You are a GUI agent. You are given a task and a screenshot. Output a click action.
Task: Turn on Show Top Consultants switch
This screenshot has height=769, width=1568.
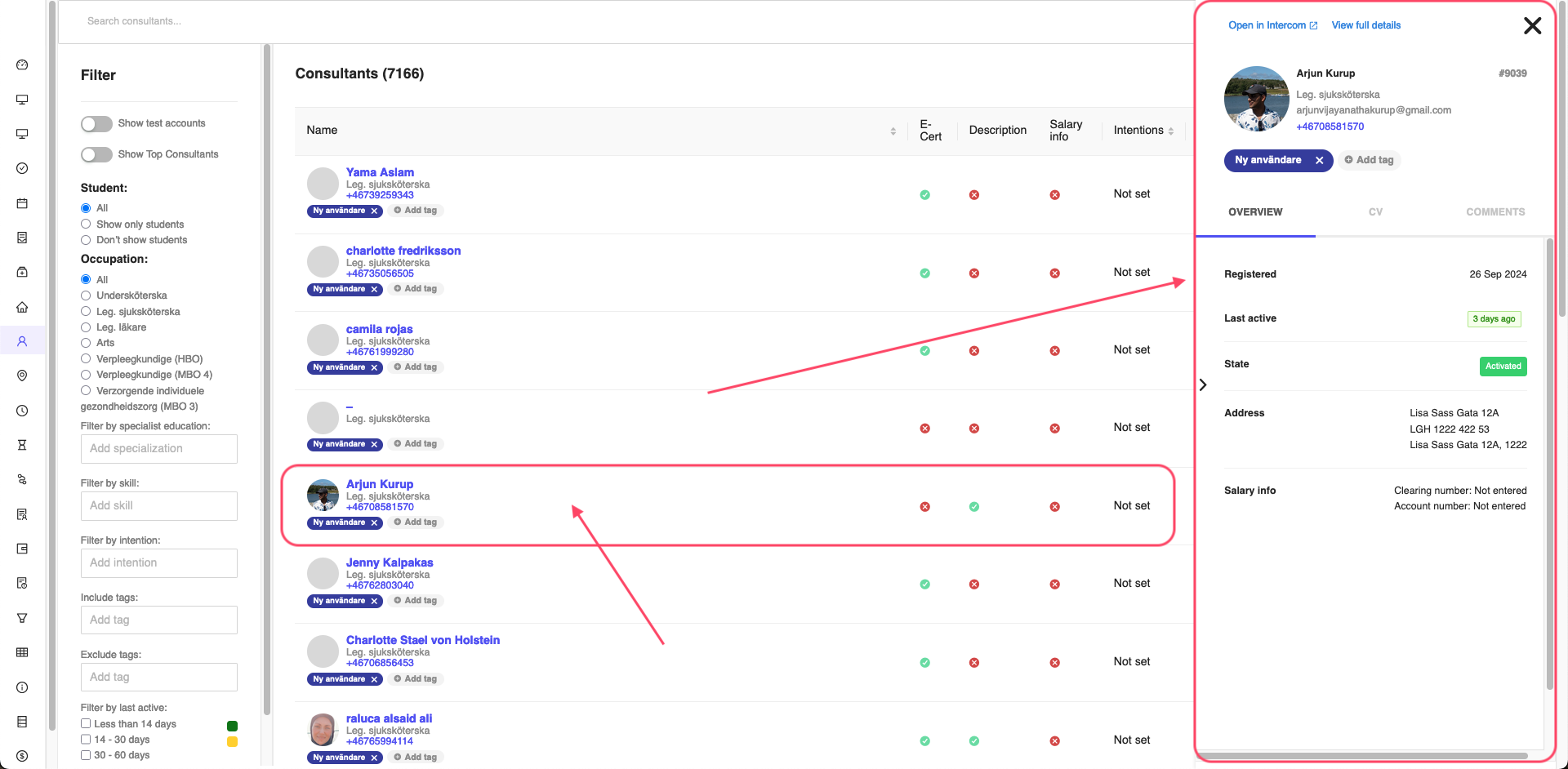[x=96, y=155]
